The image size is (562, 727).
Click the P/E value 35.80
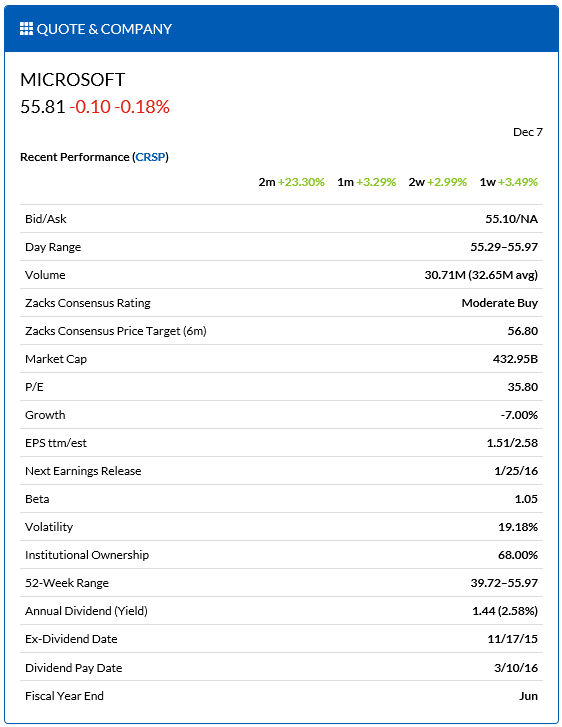pos(523,387)
